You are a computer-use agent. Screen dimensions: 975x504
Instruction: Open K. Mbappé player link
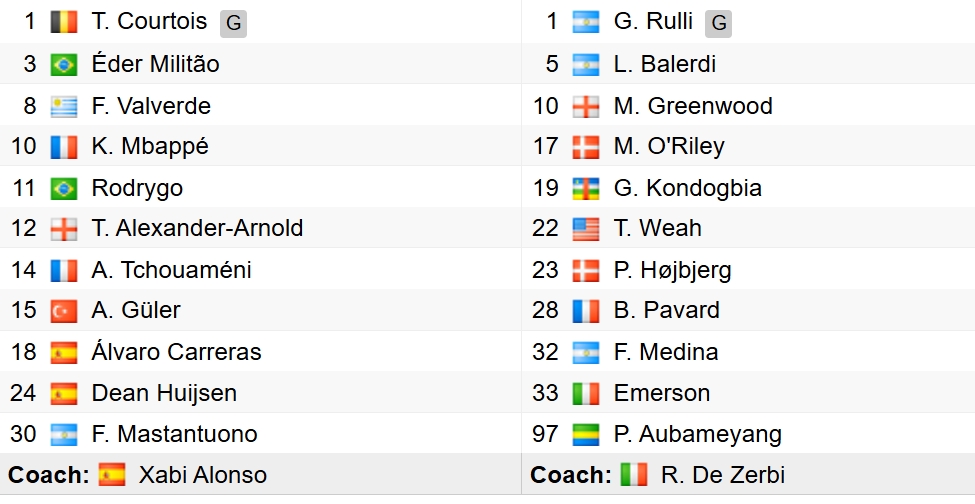point(150,147)
